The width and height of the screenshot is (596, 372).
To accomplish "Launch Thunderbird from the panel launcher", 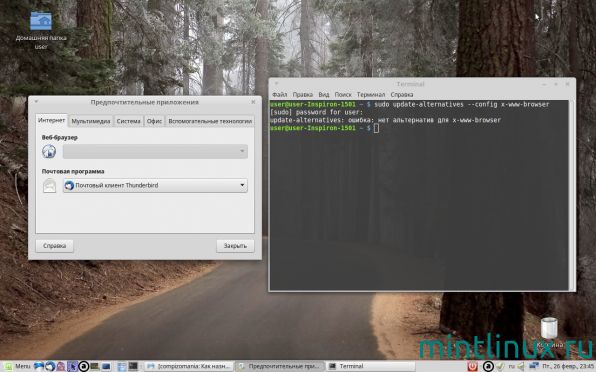I will [50, 366].
